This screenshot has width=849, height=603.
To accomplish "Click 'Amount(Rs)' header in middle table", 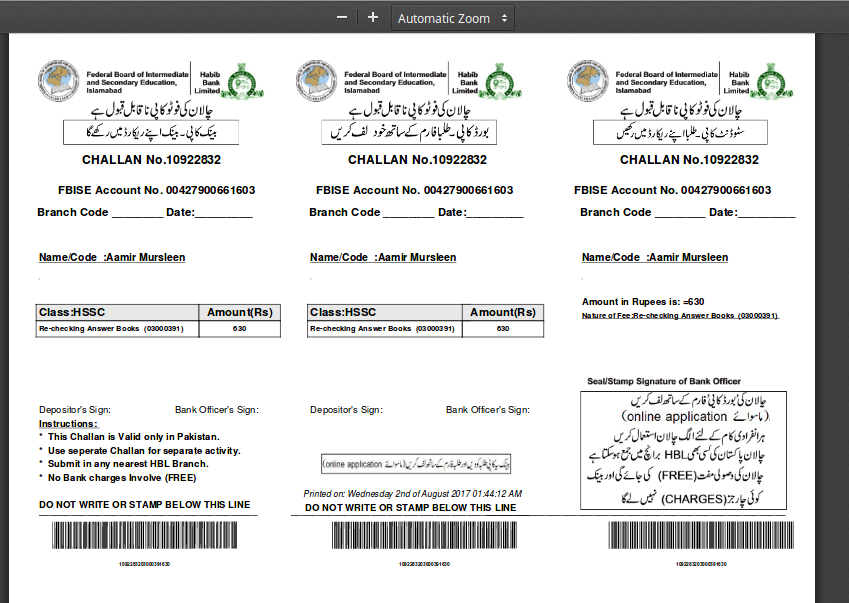I will click(503, 312).
